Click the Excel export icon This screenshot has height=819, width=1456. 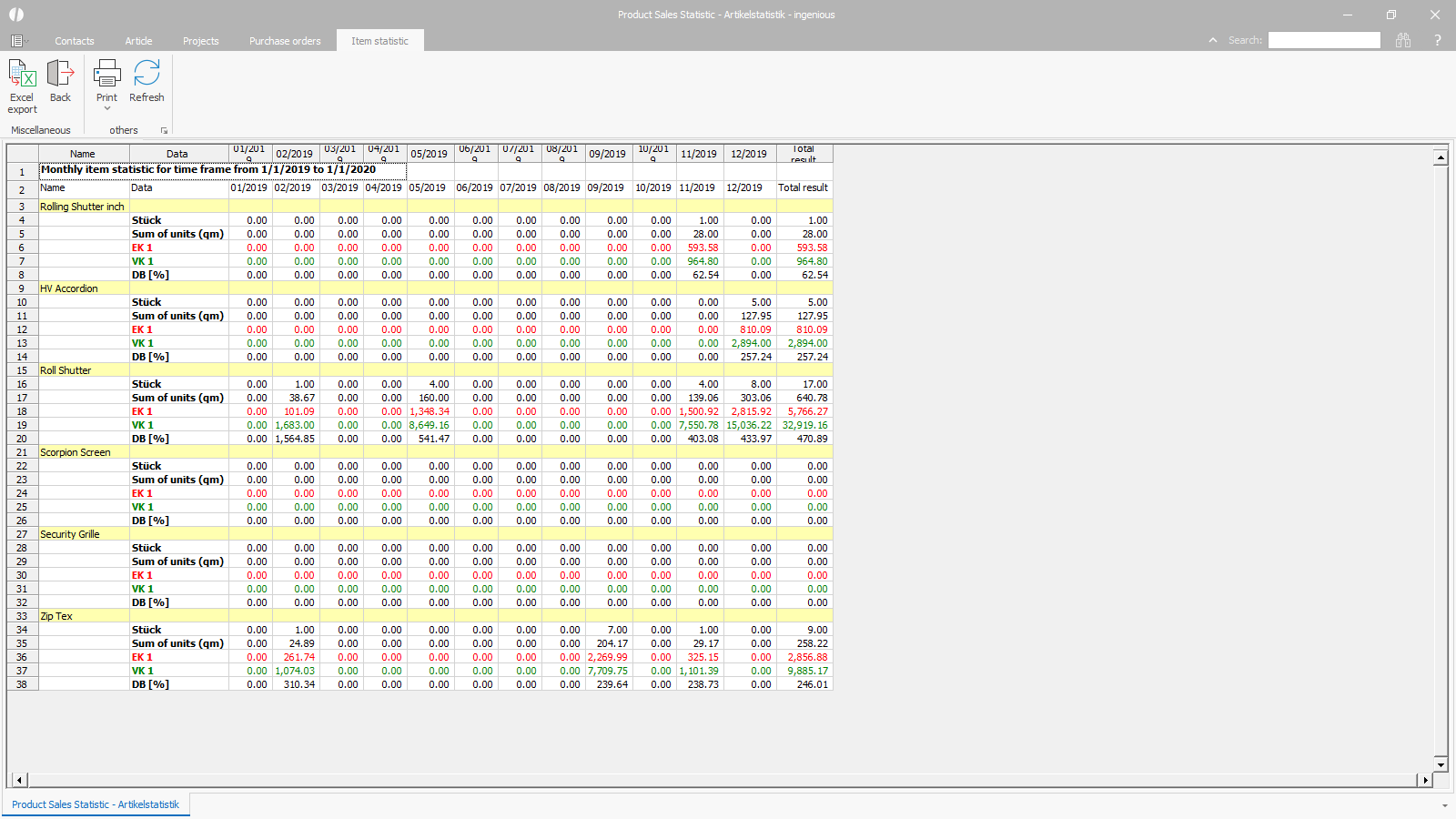click(22, 75)
